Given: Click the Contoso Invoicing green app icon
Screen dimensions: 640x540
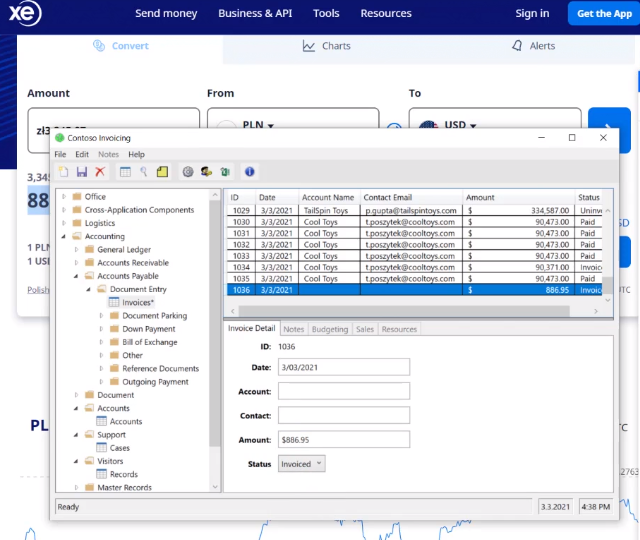Looking at the screenshot, I should click(x=60, y=138).
